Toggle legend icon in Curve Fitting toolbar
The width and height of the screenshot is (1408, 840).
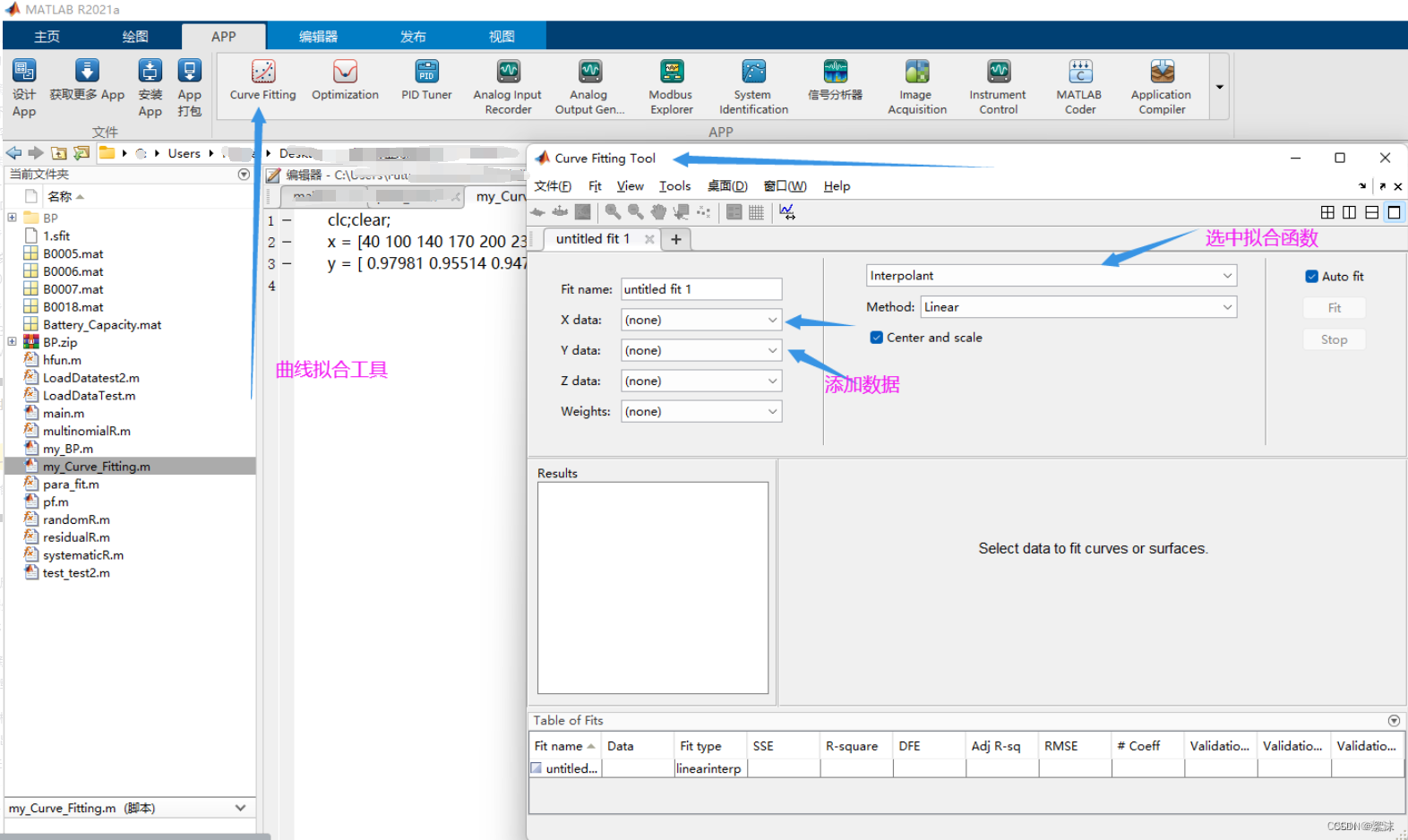click(x=734, y=212)
